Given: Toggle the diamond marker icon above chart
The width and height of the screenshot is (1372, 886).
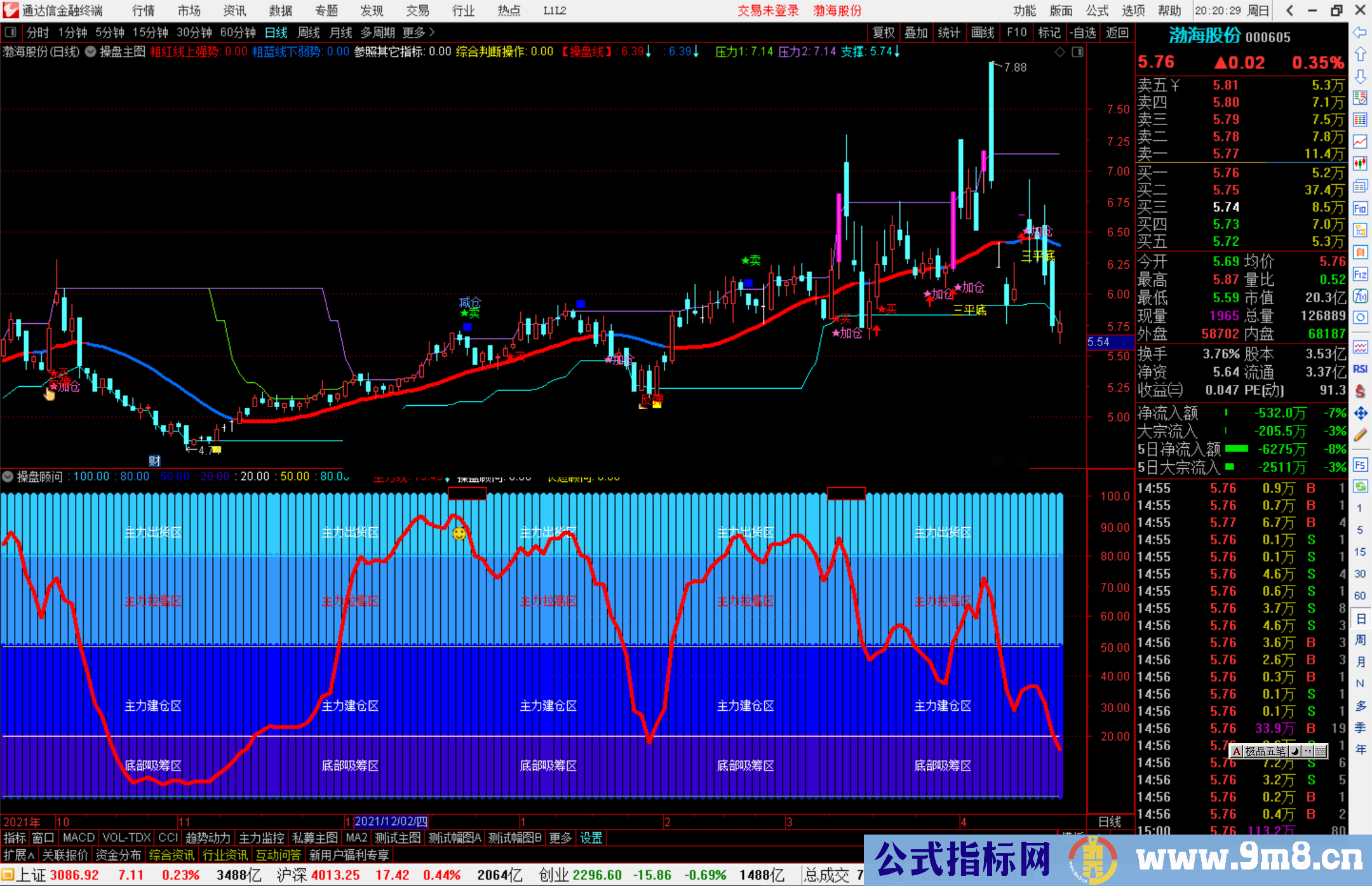Looking at the screenshot, I should (1059, 52).
